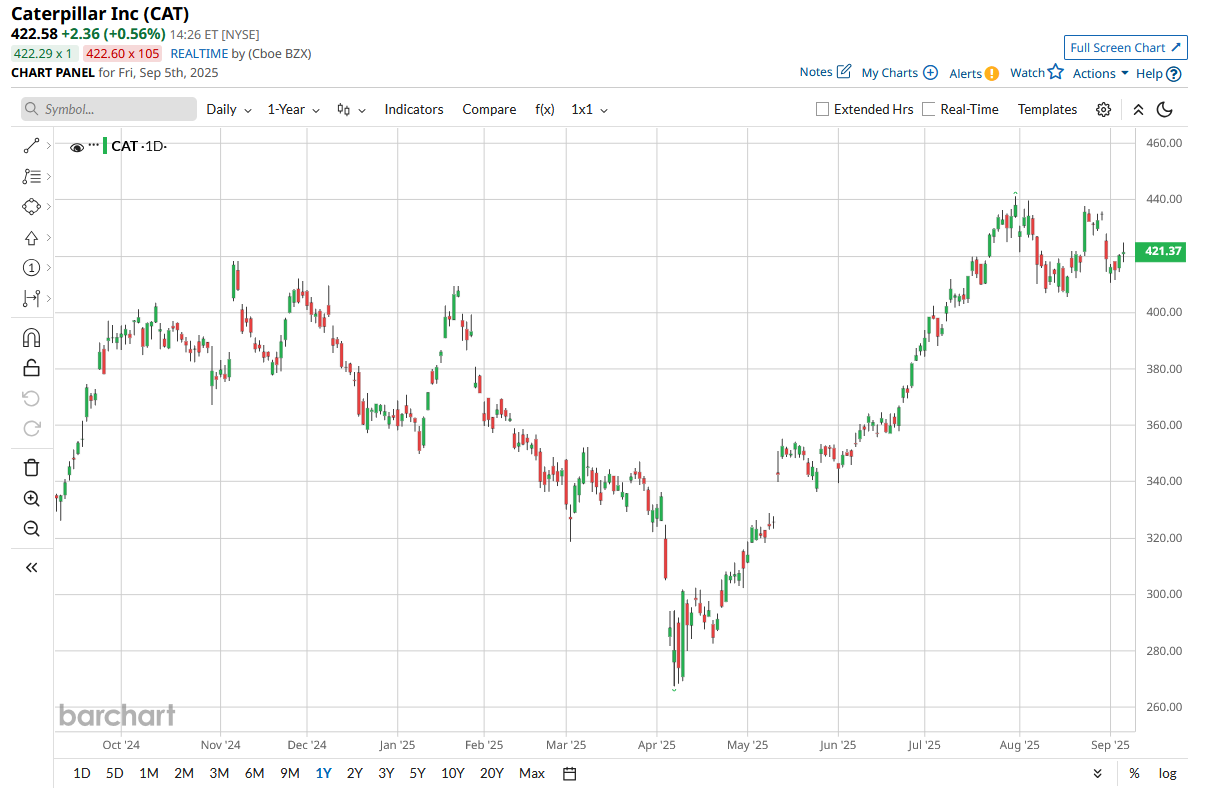The height and width of the screenshot is (802, 1212).
Task: Open Alerts warning icon
Action: (x=992, y=73)
